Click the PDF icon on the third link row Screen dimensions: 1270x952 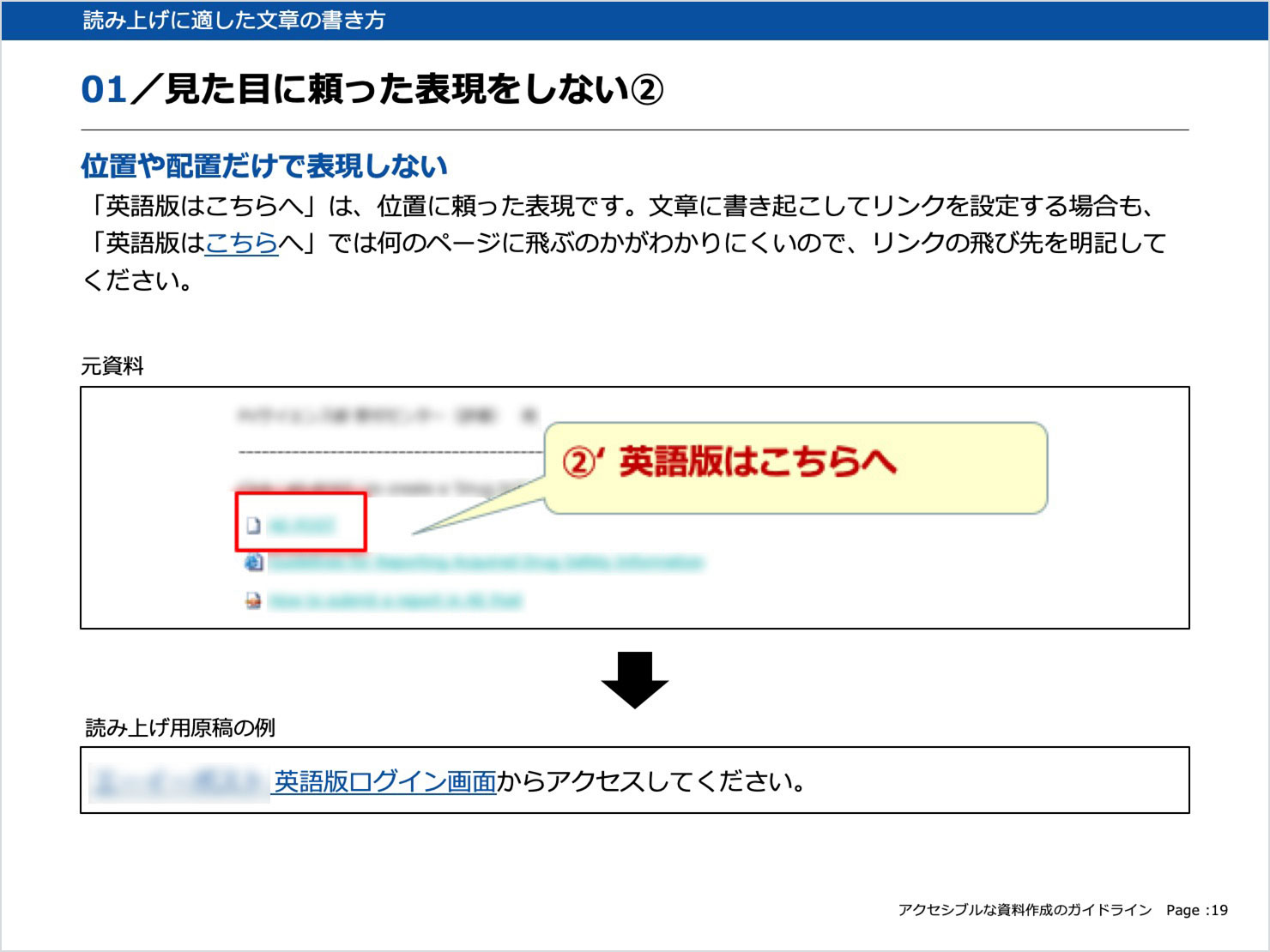[x=253, y=600]
